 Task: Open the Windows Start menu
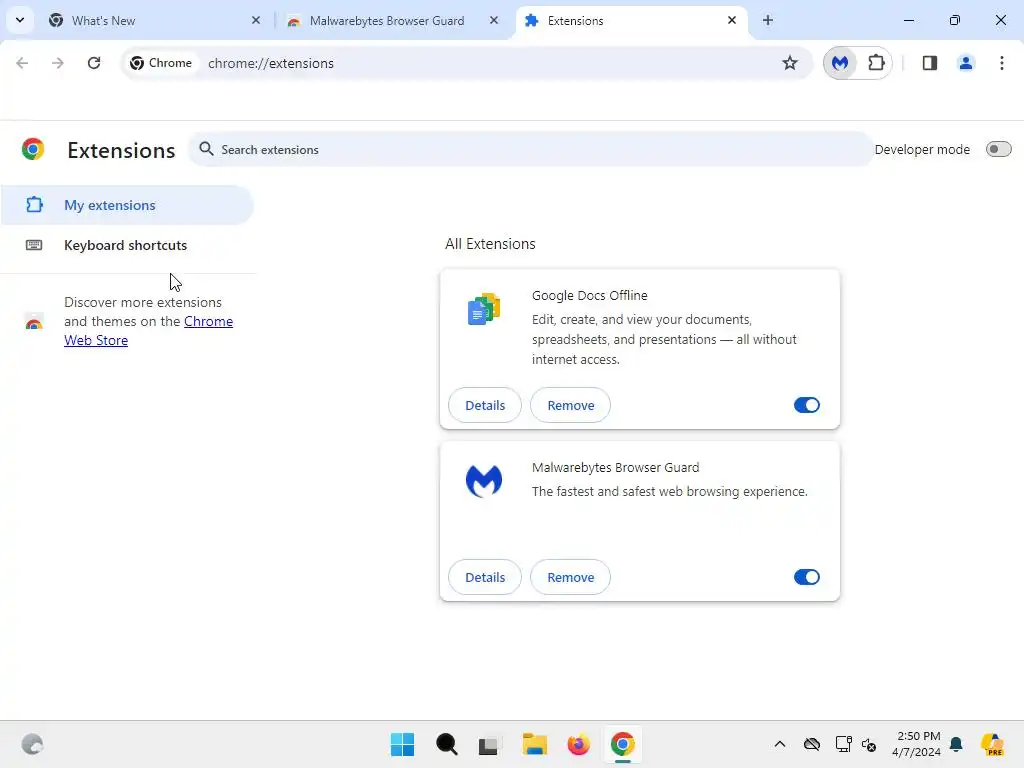point(402,744)
